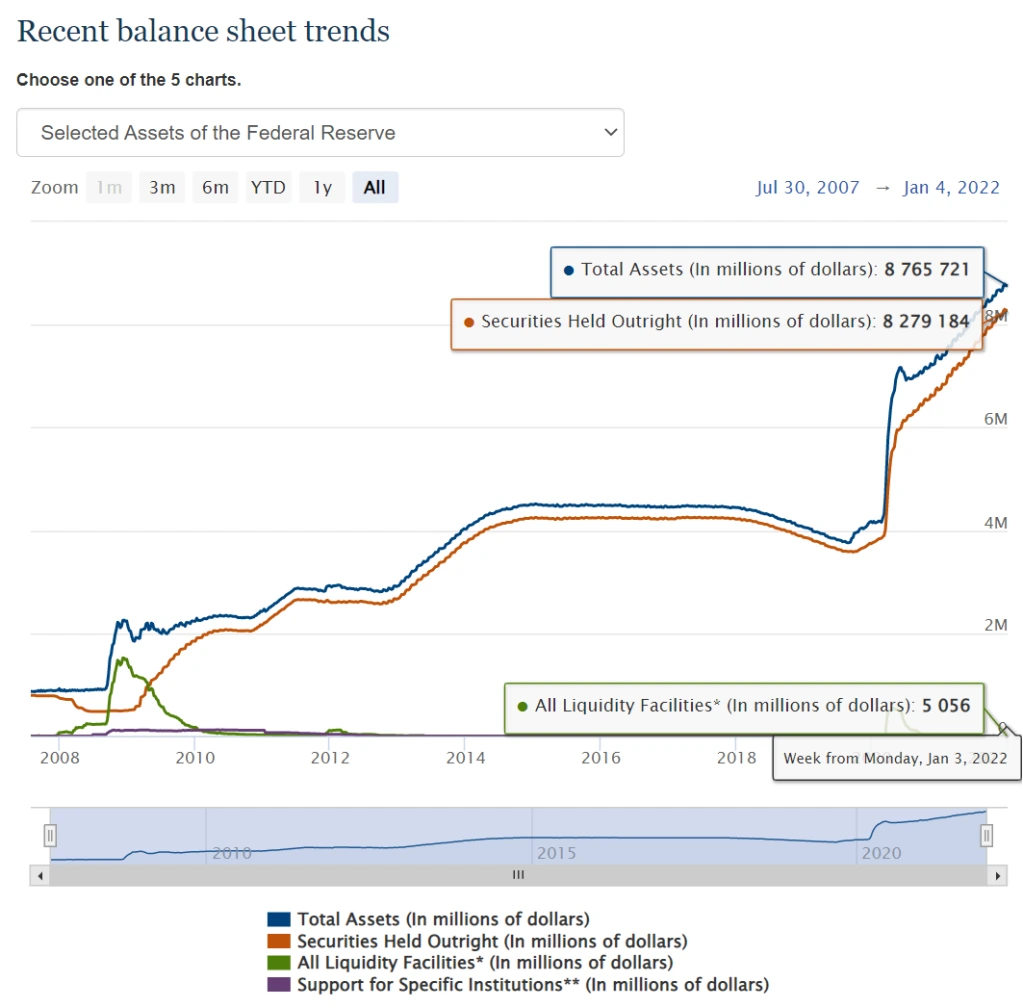Click the Jan 4, 2022 end date

(951, 187)
